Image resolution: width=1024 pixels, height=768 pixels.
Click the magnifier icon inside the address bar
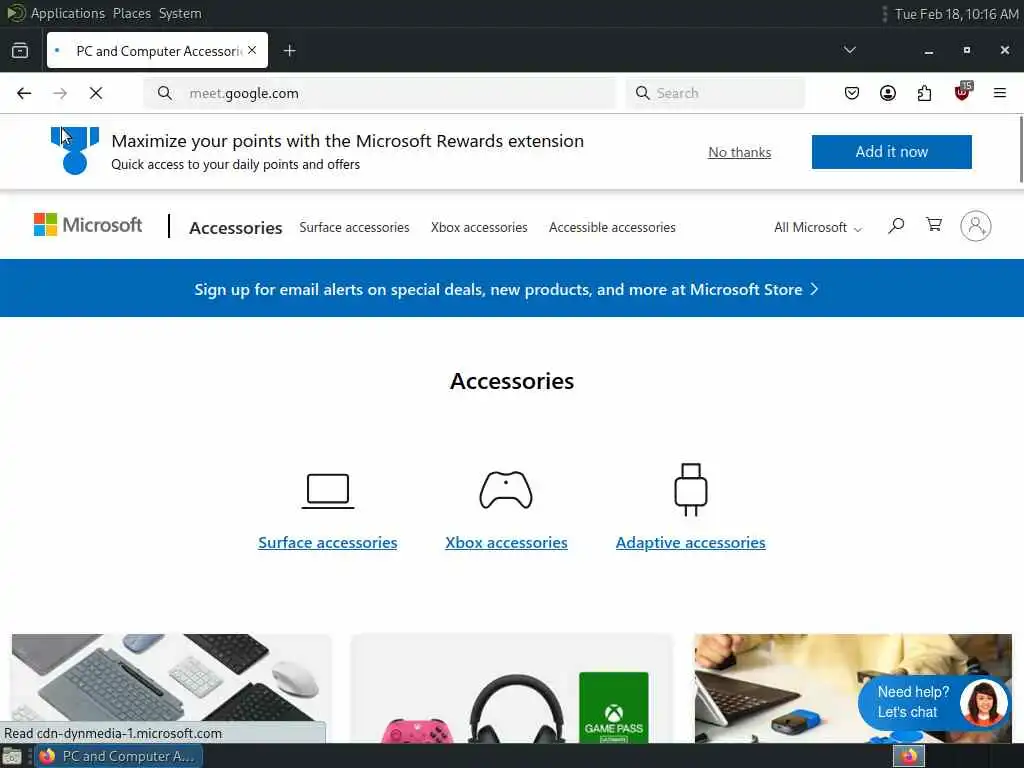coord(165,93)
